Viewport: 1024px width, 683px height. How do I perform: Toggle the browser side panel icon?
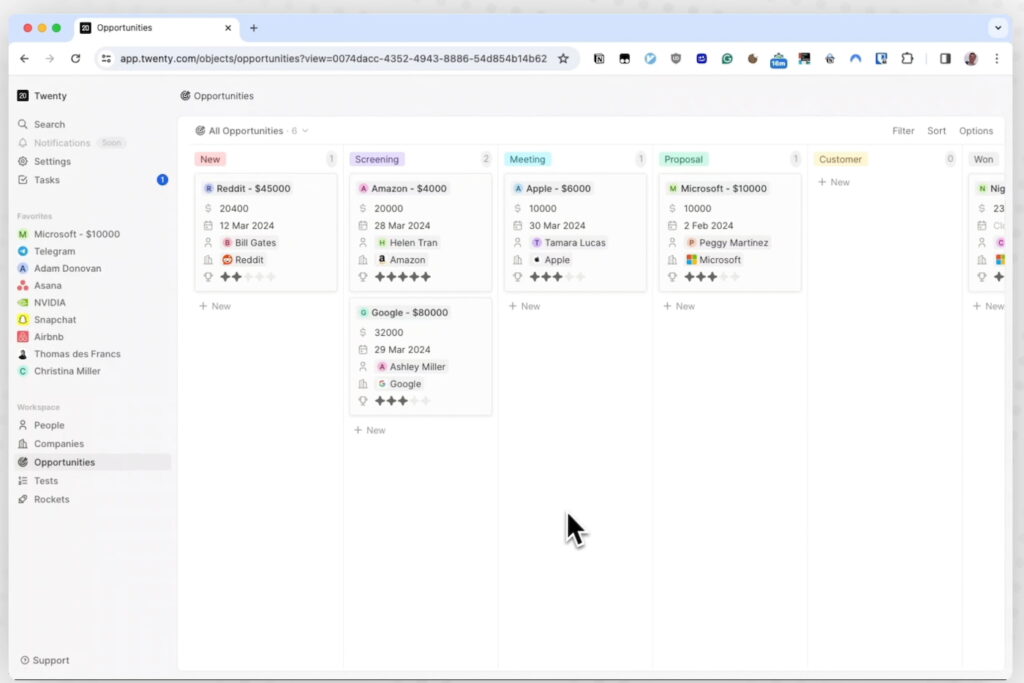945,59
